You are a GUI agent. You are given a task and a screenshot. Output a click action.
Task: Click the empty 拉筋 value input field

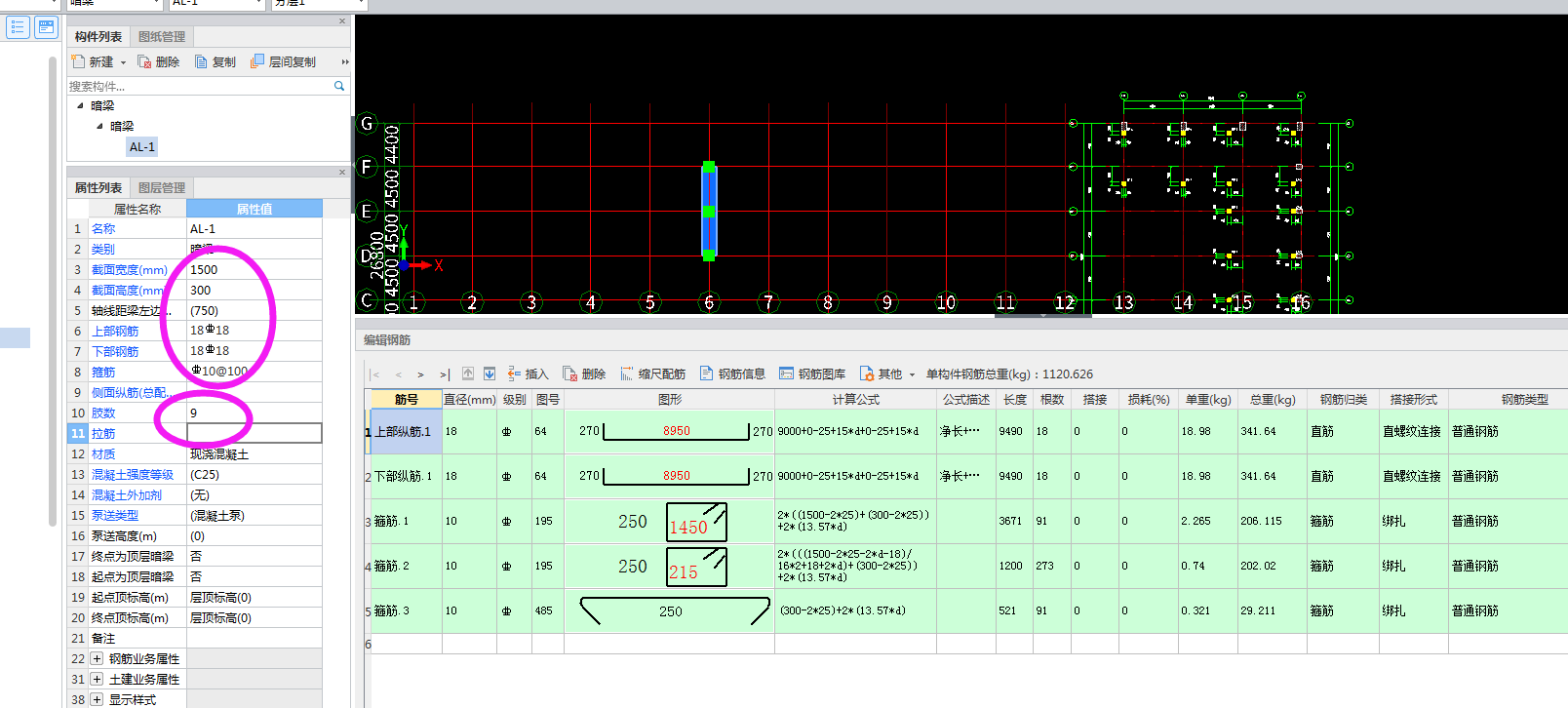coord(255,433)
